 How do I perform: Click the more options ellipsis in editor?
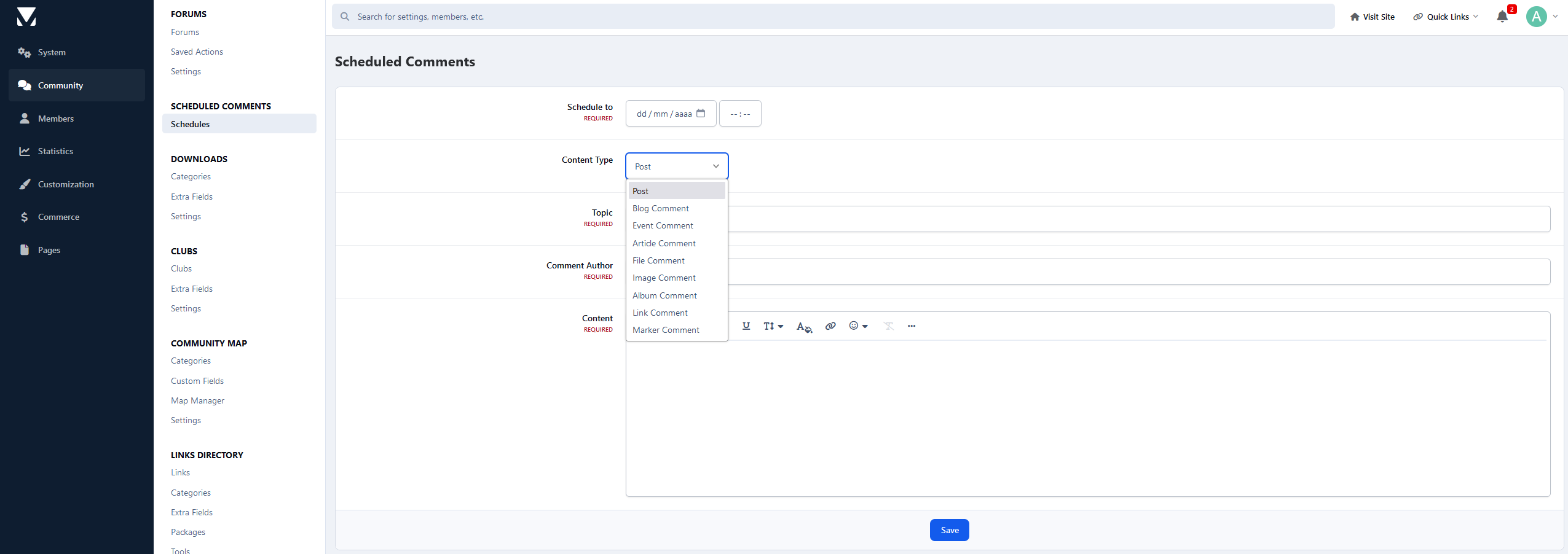coord(911,326)
